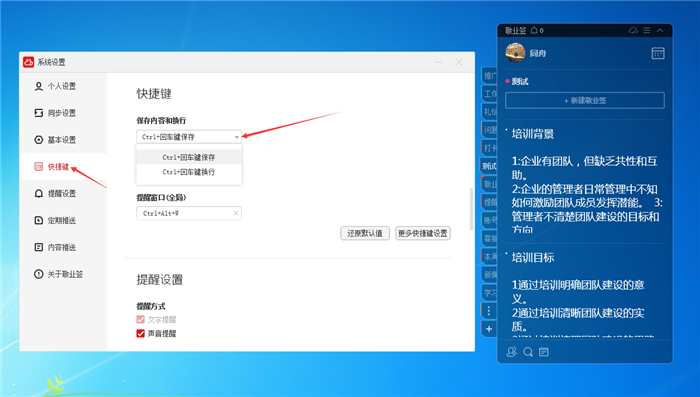This screenshot has height=397, width=700.
Task: Click the 敬业签 red logo in settings title bar
Action: [29, 62]
